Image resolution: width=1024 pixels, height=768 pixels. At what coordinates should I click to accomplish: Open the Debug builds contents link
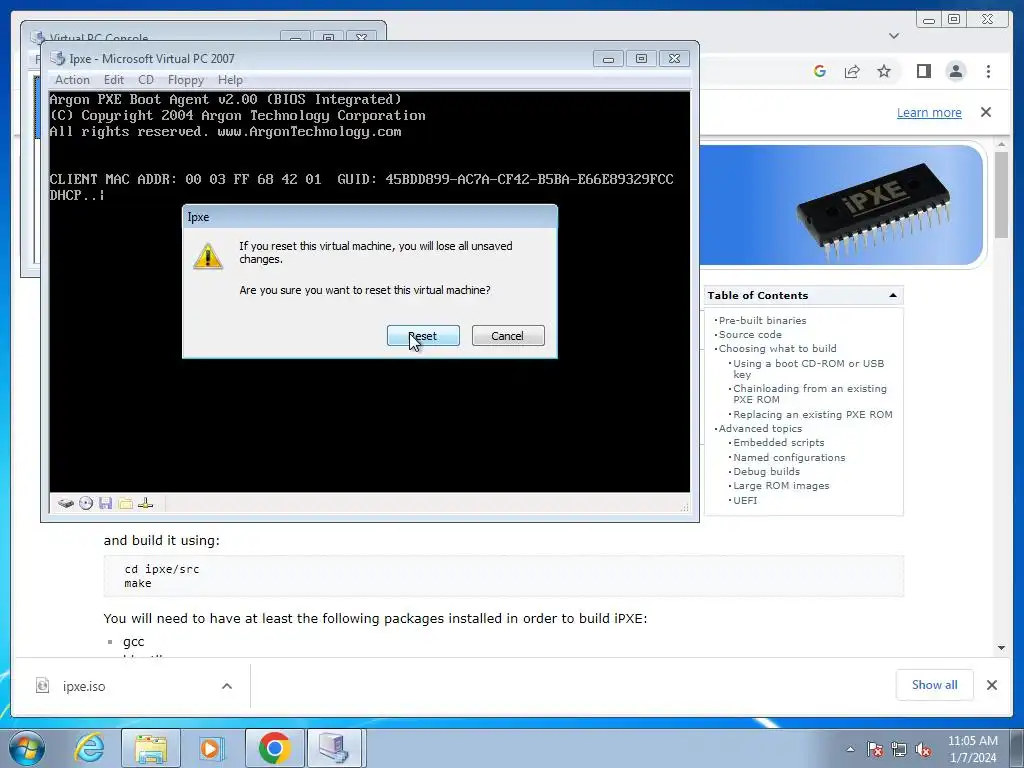click(x=766, y=472)
